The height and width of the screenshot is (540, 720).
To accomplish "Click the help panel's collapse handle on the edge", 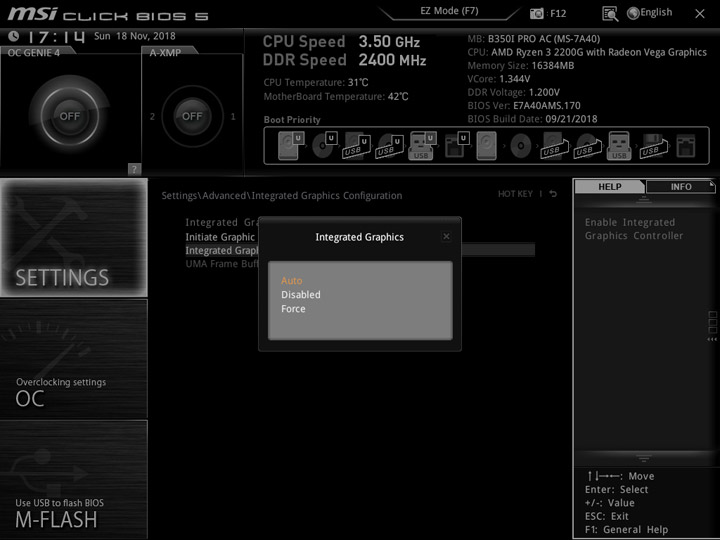I will tap(712, 327).
